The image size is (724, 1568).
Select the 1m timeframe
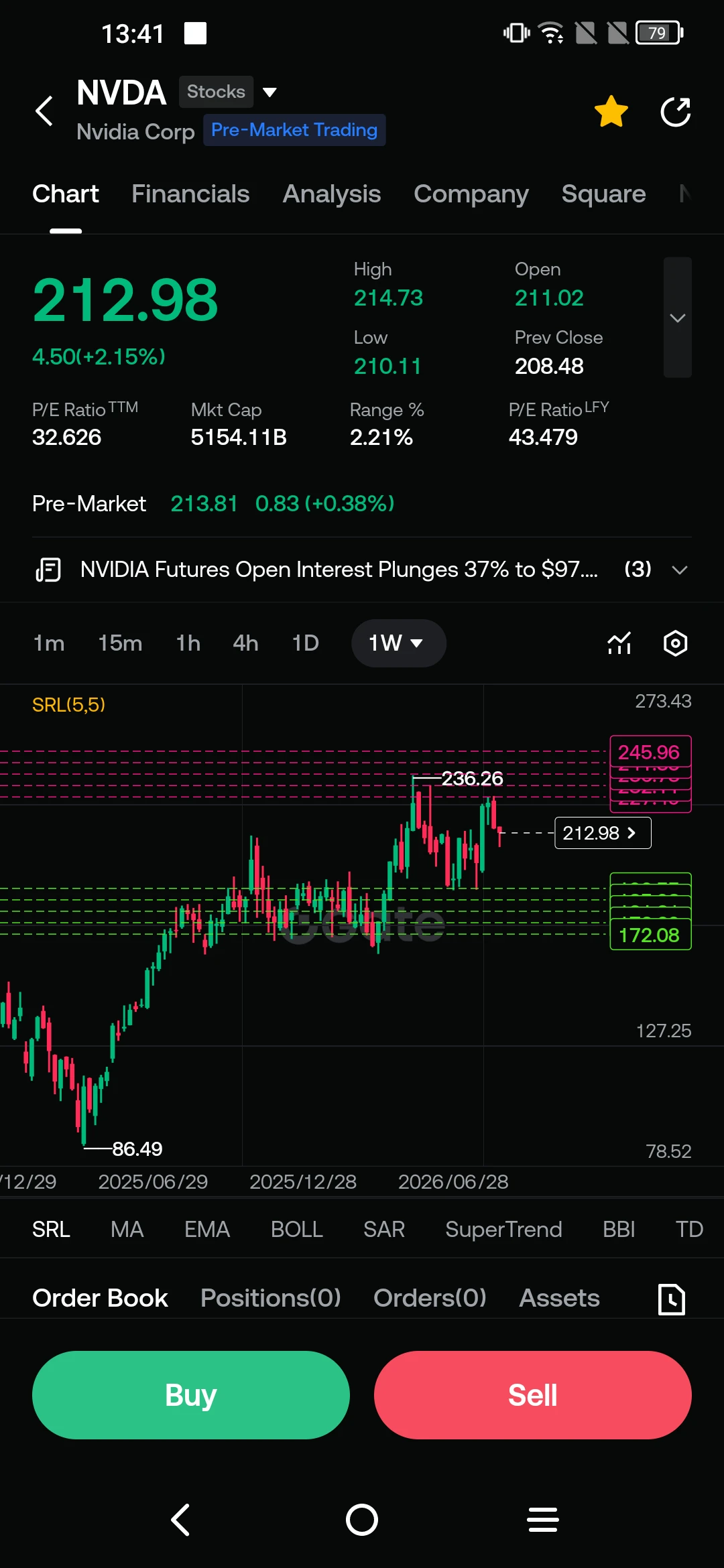click(x=49, y=643)
